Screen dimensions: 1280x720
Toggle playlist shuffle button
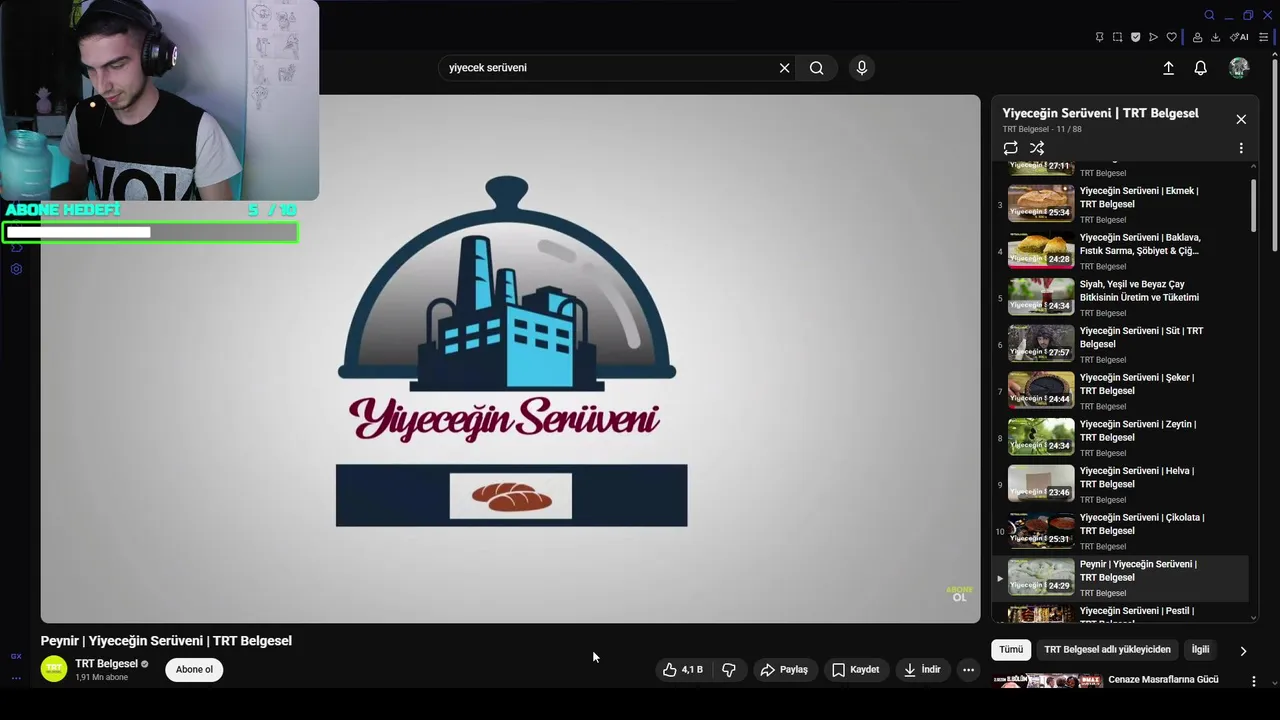coord(1037,148)
